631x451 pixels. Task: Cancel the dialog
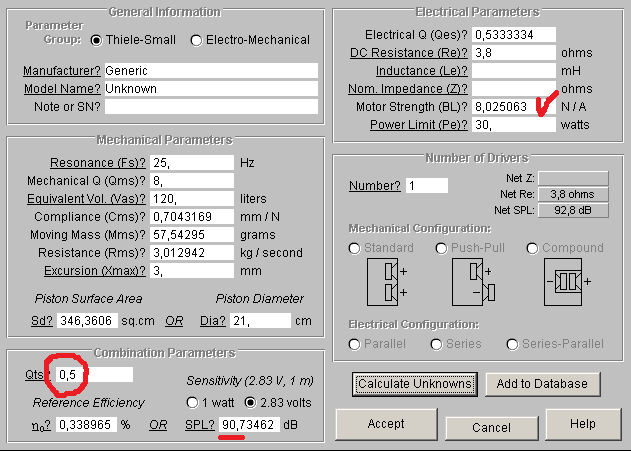click(491, 428)
